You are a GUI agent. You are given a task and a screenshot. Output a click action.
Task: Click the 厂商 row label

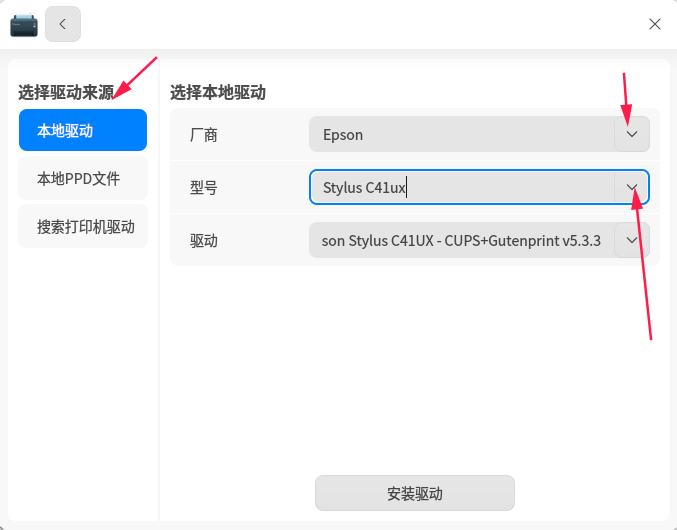[203, 135]
